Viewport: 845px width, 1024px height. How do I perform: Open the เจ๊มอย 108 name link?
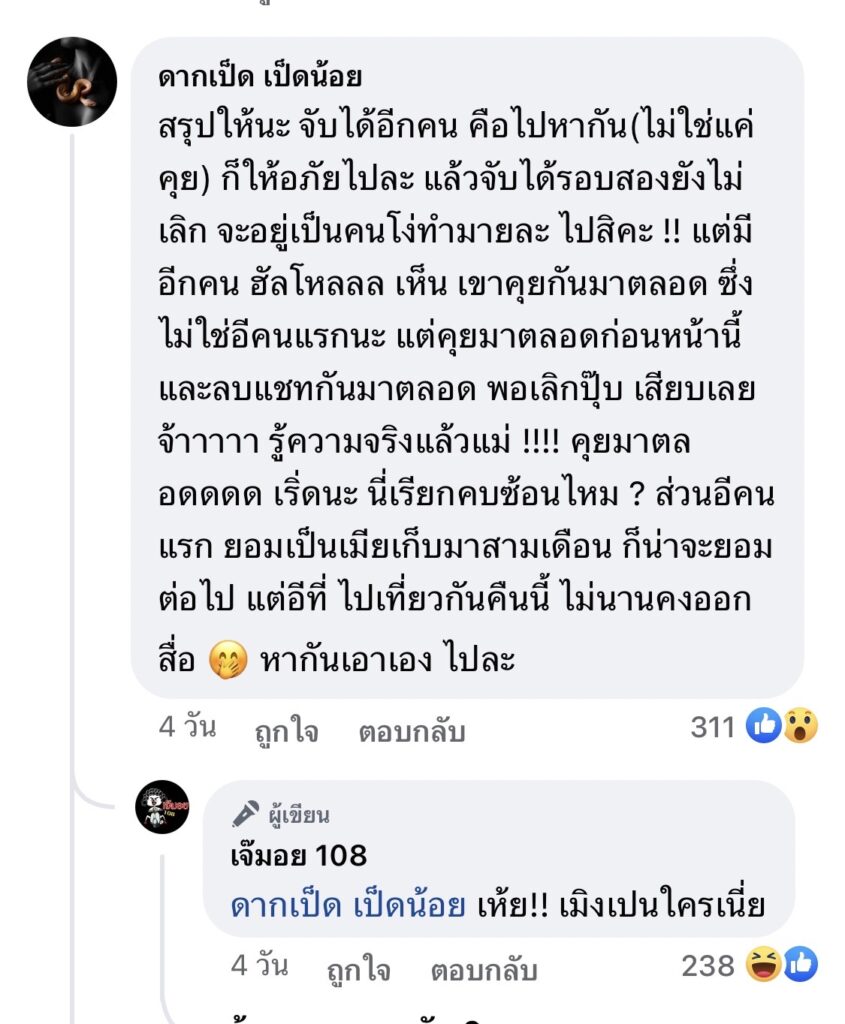pyautogui.click(x=299, y=855)
